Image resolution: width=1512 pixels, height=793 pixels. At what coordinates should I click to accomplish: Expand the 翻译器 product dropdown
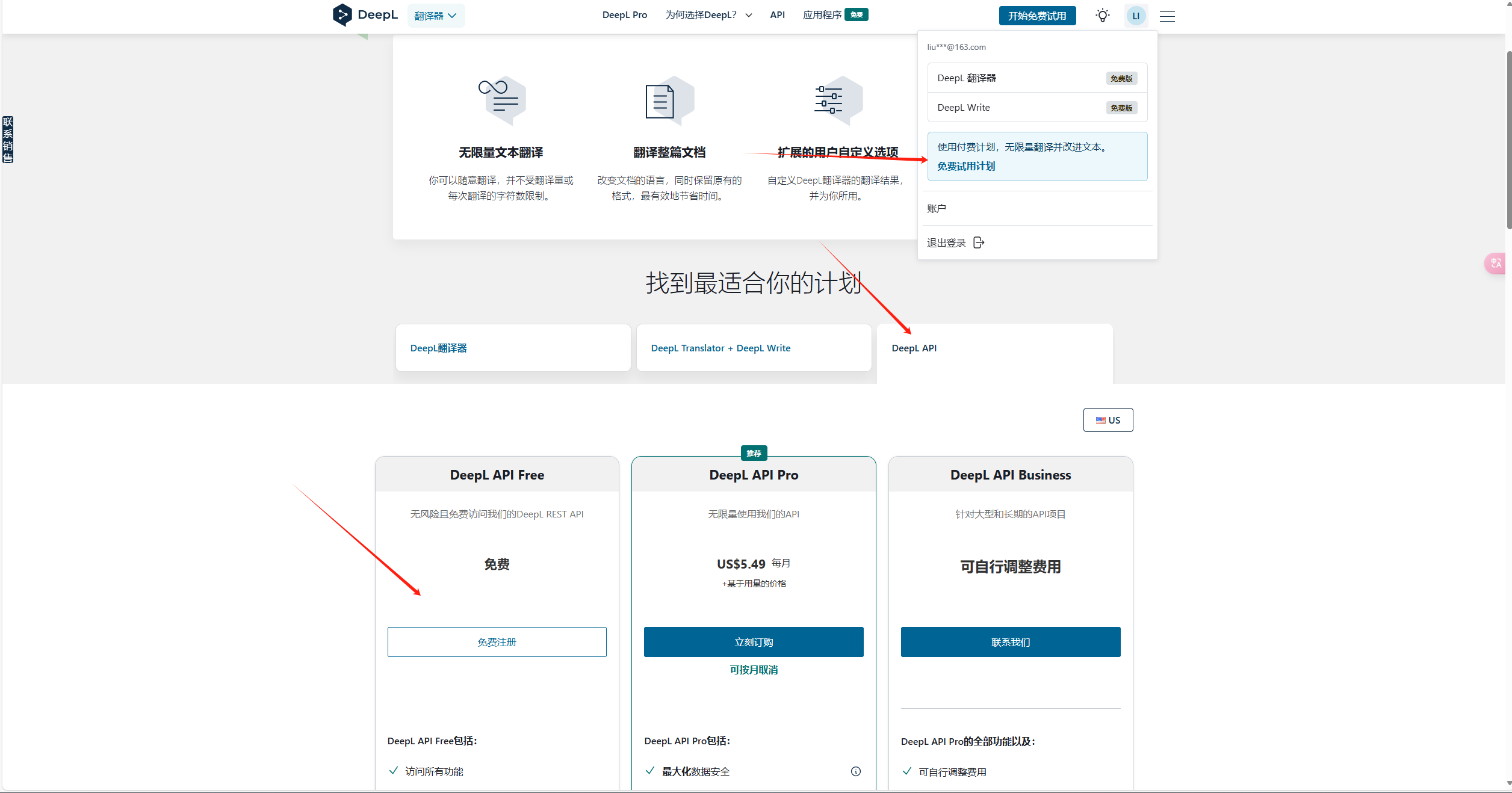tap(435, 16)
